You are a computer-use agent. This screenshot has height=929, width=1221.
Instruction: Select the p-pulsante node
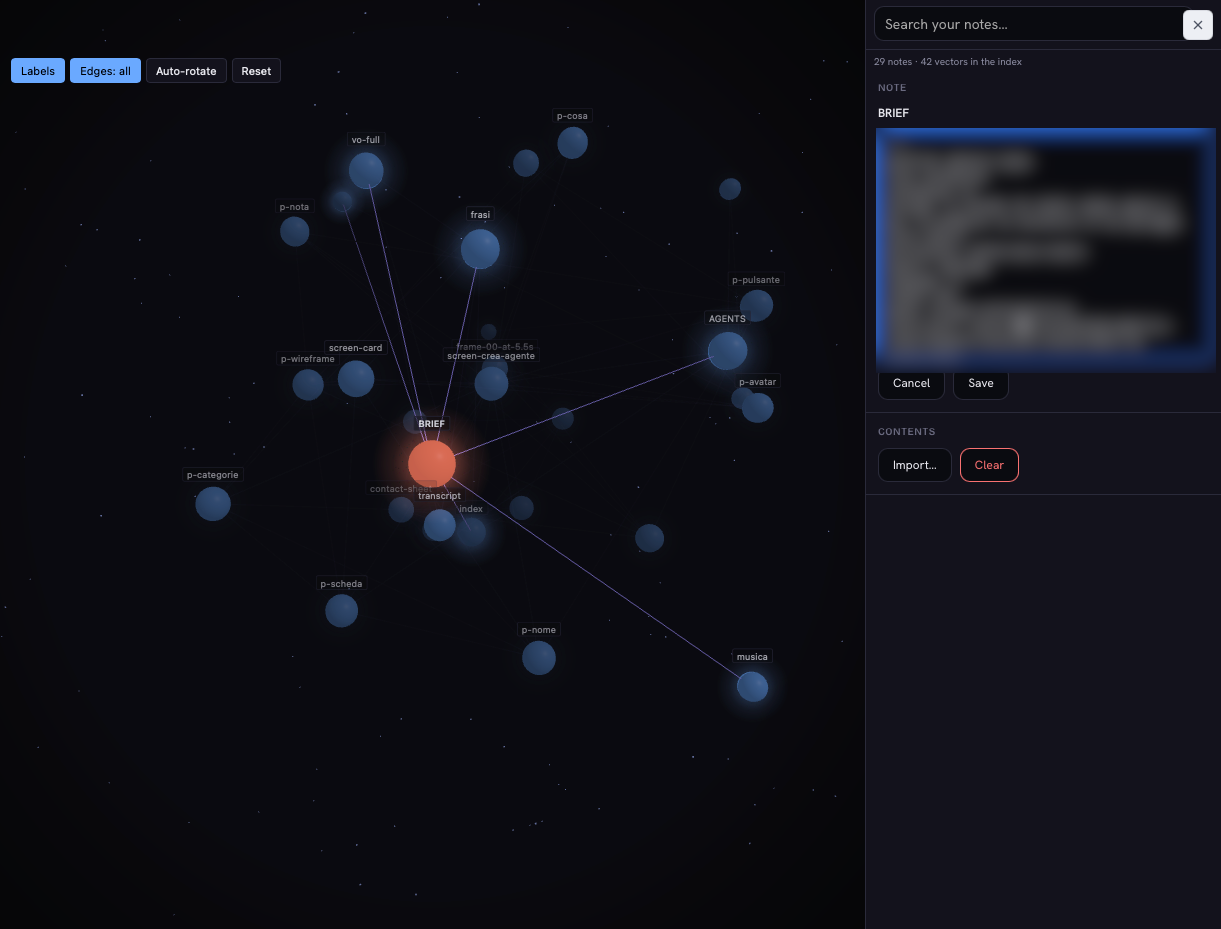coord(756,305)
